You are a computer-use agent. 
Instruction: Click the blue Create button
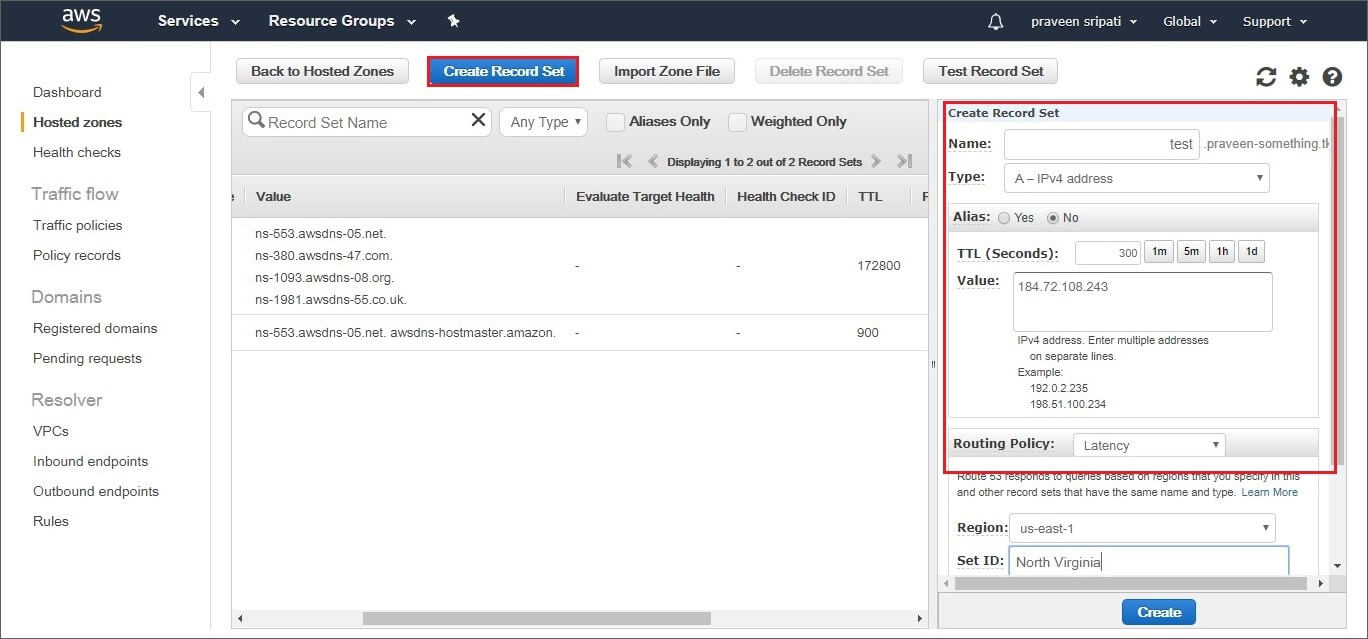pos(1159,612)
